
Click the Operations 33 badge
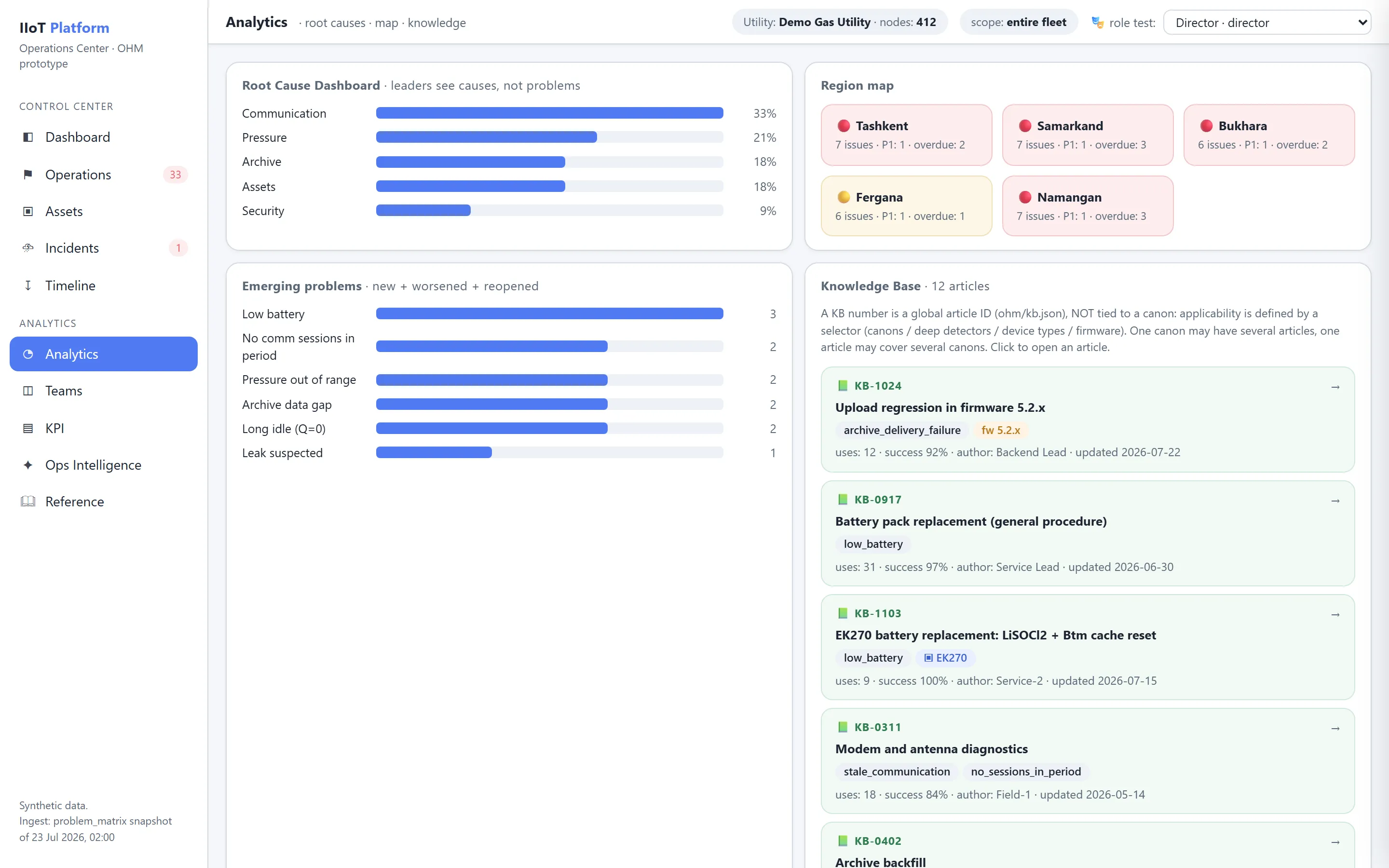[x=175, y=175]
